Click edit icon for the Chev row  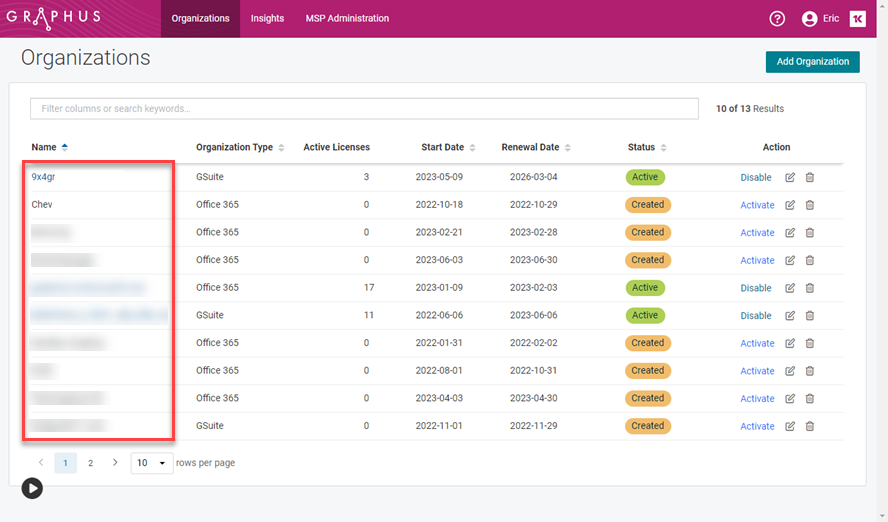(790, 205)
